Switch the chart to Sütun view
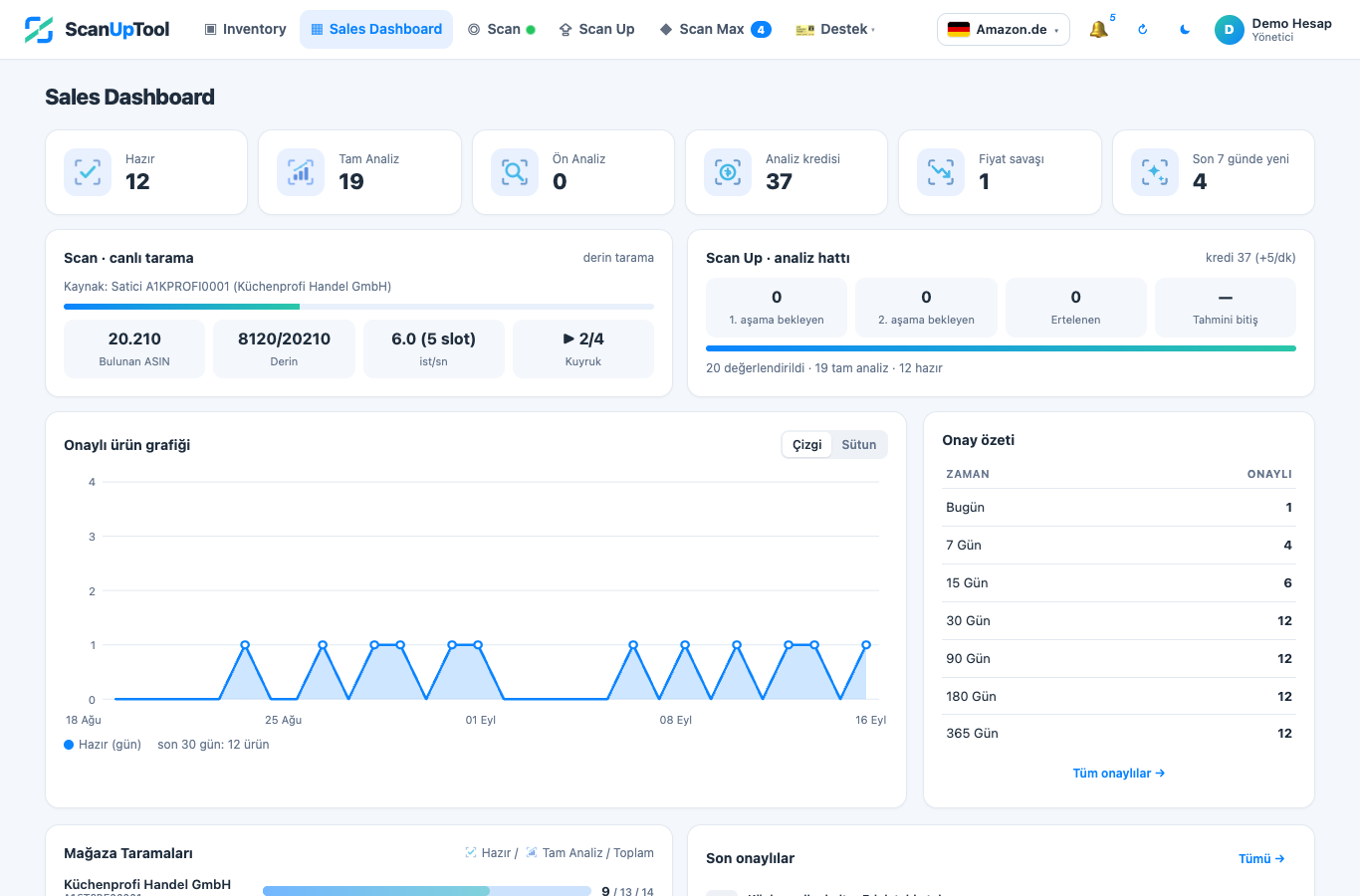Viewport: 1360px width, 896px height. (x=859, y=445)
